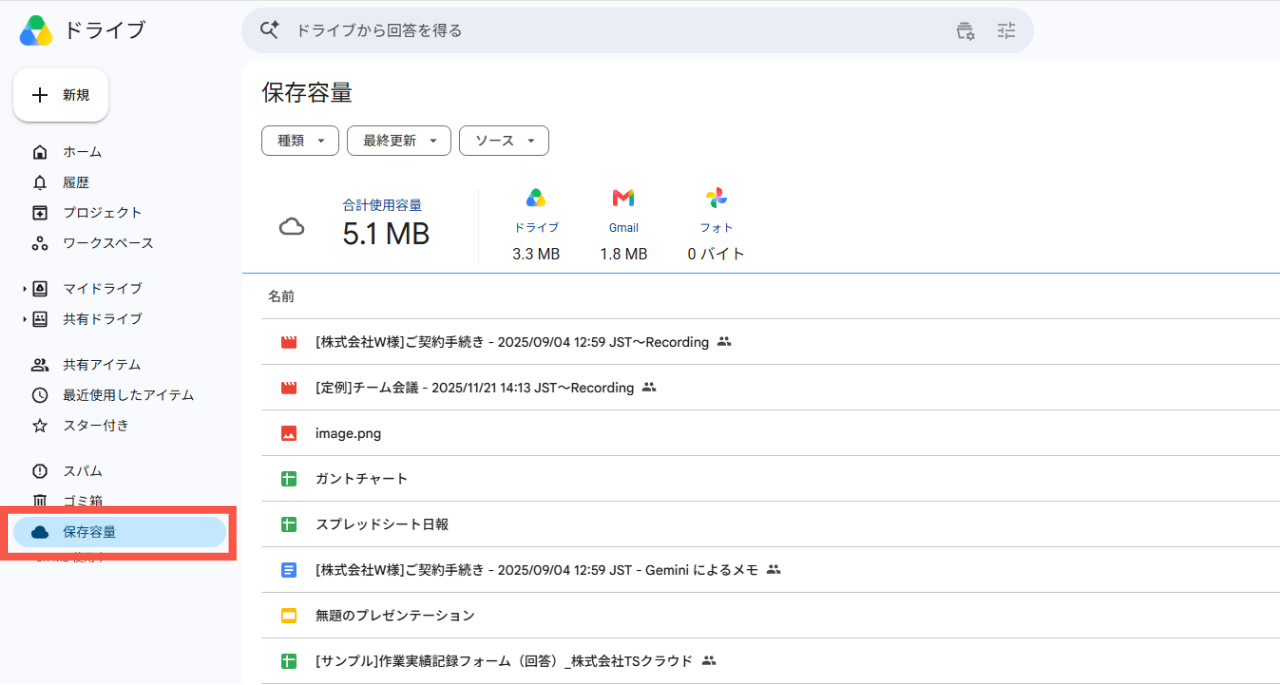This screenshot has width=1280, height=685.
Task: Click shared icon next to チーム会議 Recording
Action: click(649, 387)
